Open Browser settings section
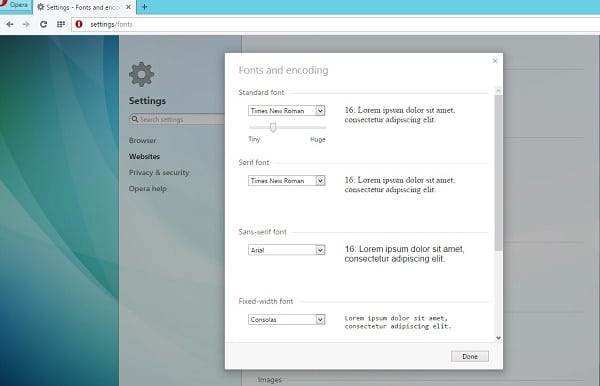This screenshot has height=386, width=600. (142, 140)
